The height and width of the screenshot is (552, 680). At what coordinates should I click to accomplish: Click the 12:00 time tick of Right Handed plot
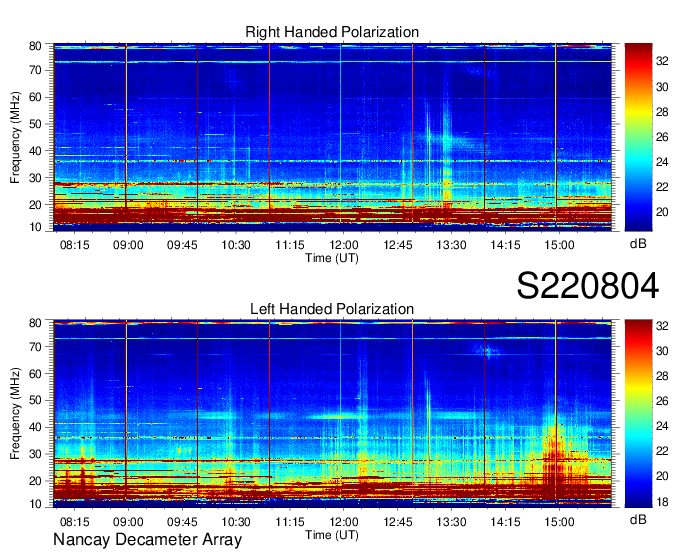point(344,245)
